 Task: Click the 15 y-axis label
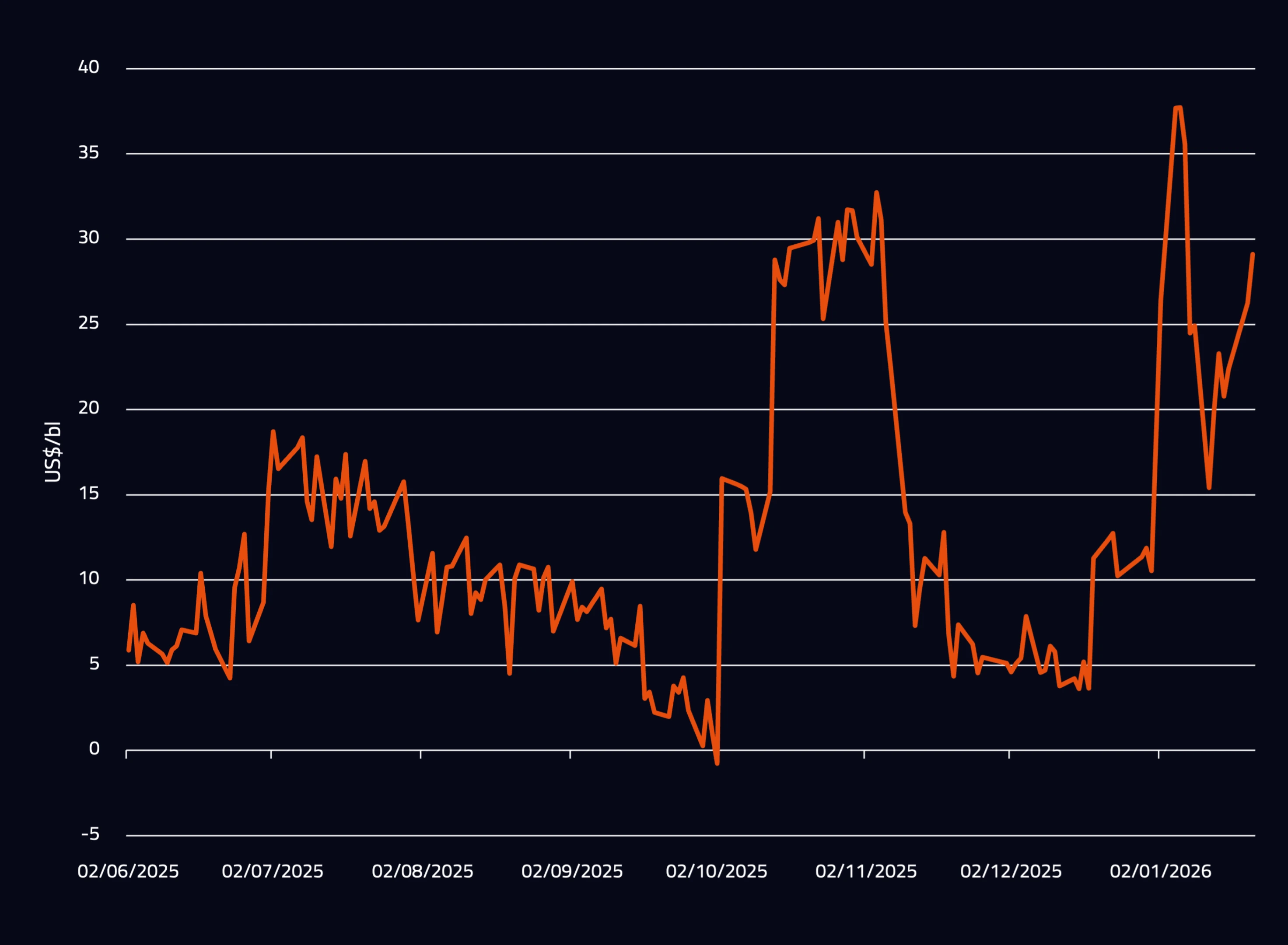89,493
